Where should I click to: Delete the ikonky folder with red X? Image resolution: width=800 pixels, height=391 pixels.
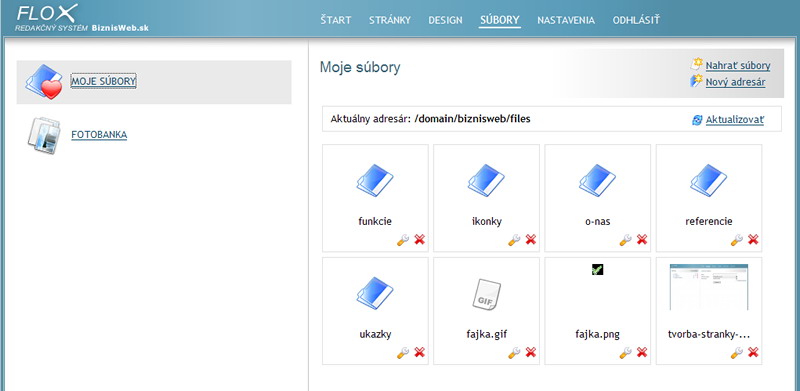tap(531, 239)
